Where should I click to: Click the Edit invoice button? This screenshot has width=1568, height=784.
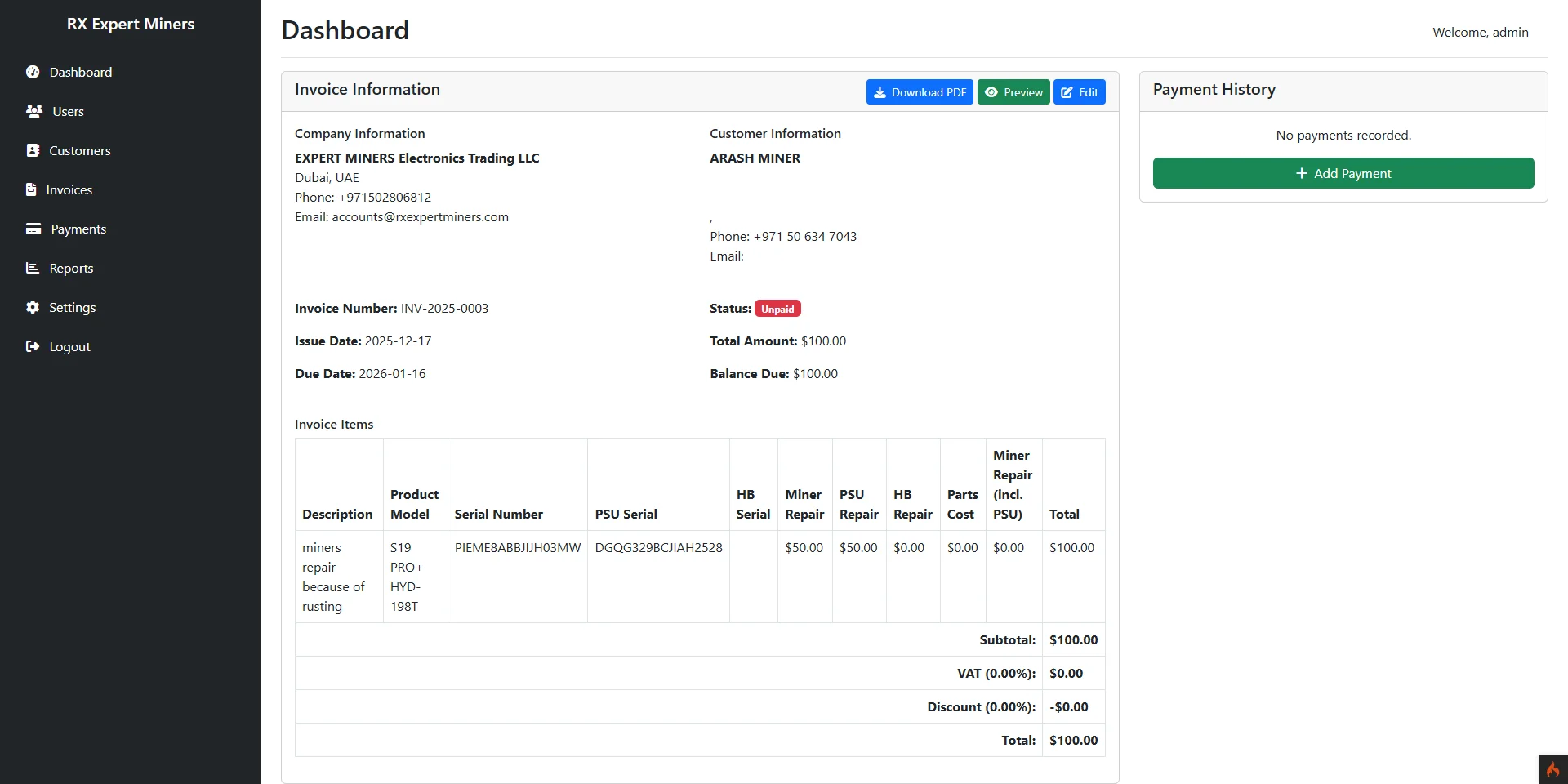tap(1080, 92)
